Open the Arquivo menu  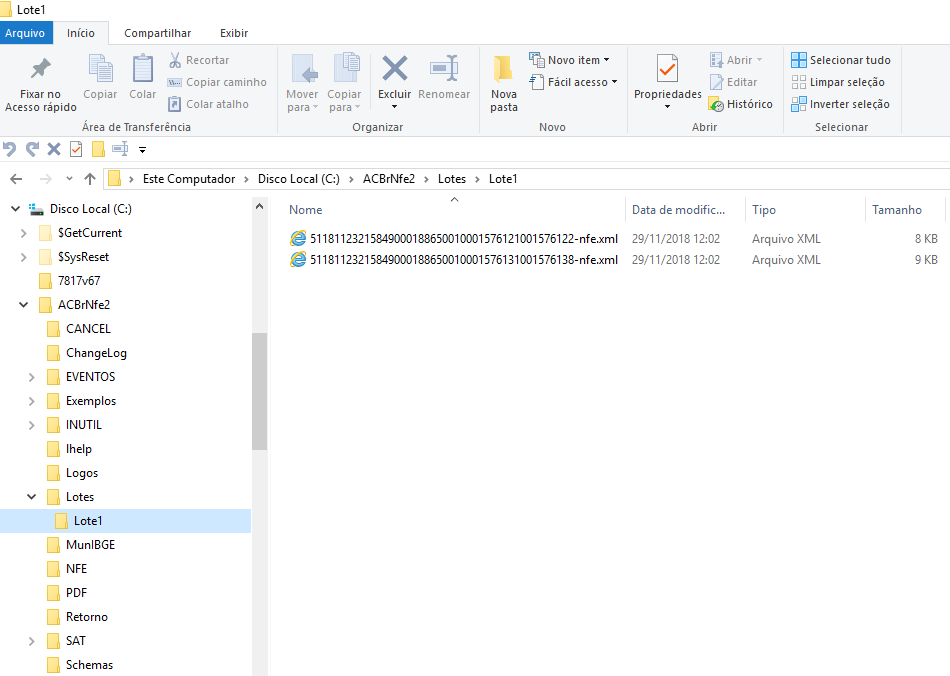click(x=25, y=33)
